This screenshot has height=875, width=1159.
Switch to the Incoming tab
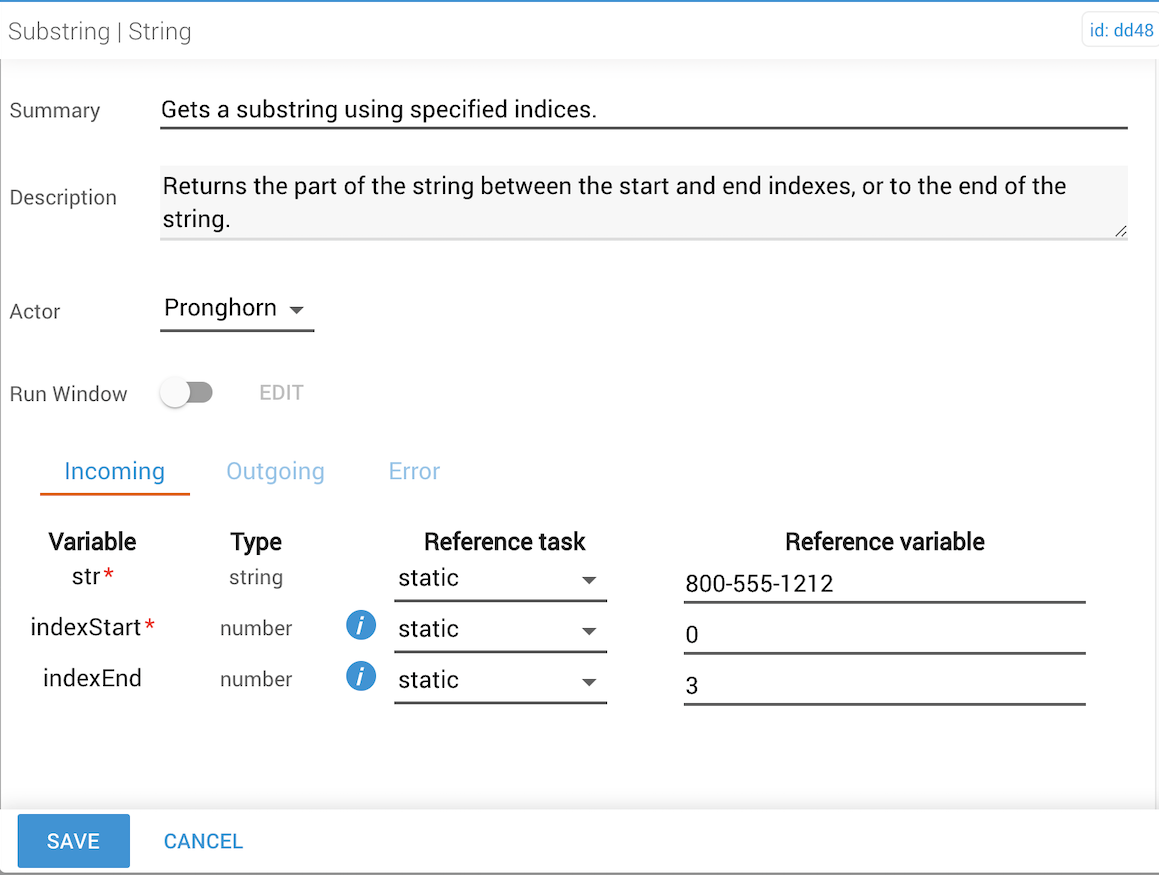pos(114,472)
